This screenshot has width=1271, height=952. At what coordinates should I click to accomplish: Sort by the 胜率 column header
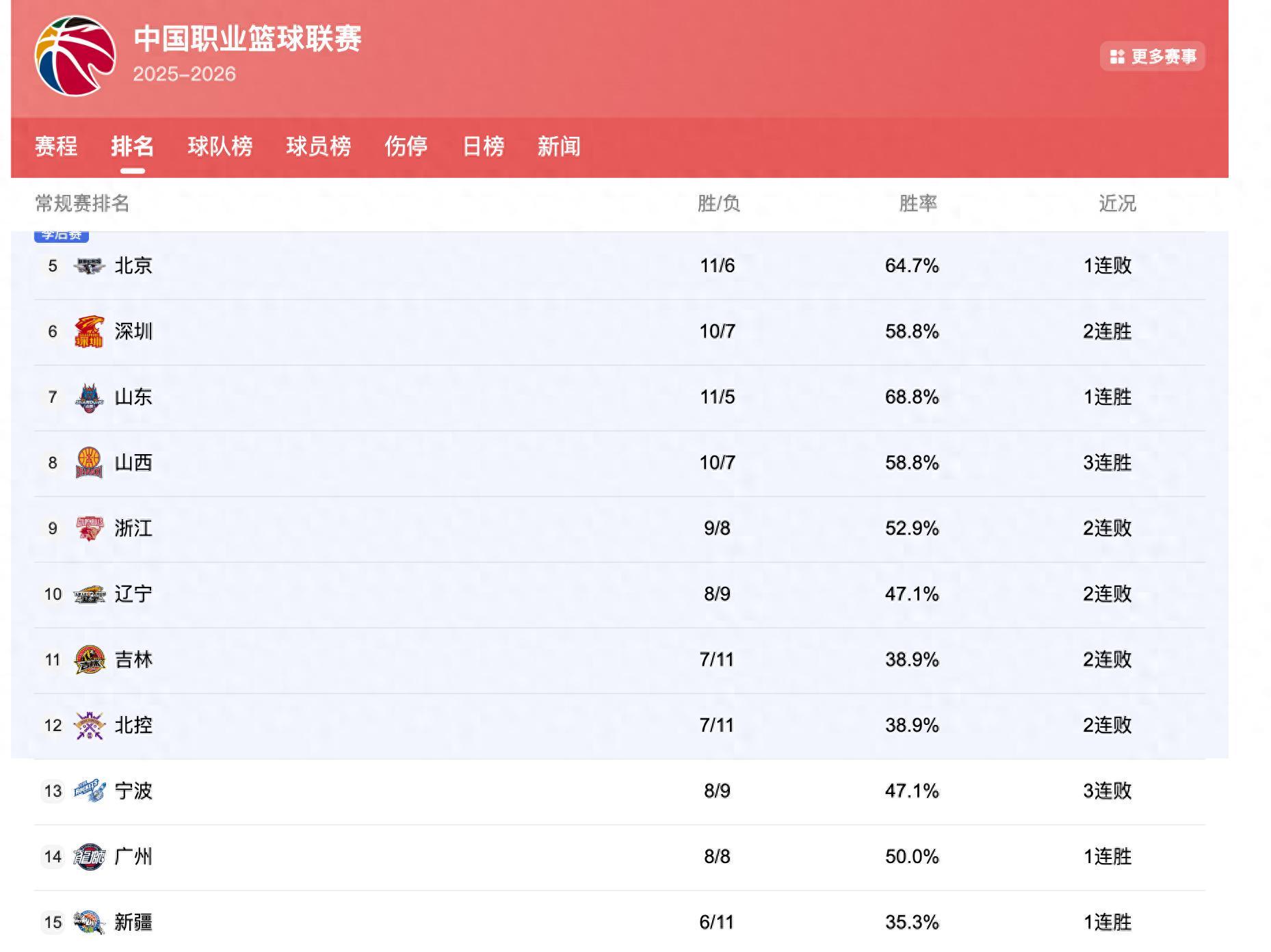point(917,203)
